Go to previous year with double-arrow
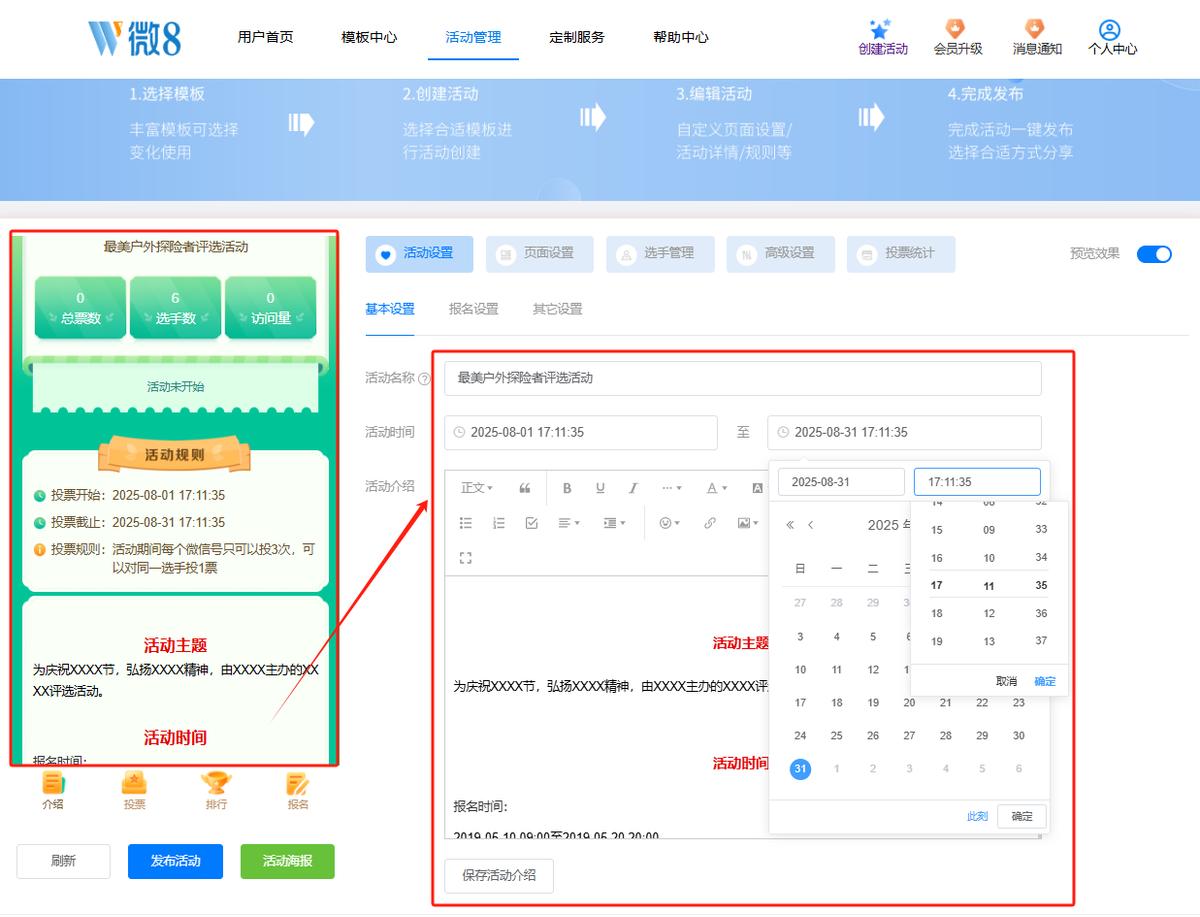The height and width of the screenshot is (917, 1200). click(790, 525)
